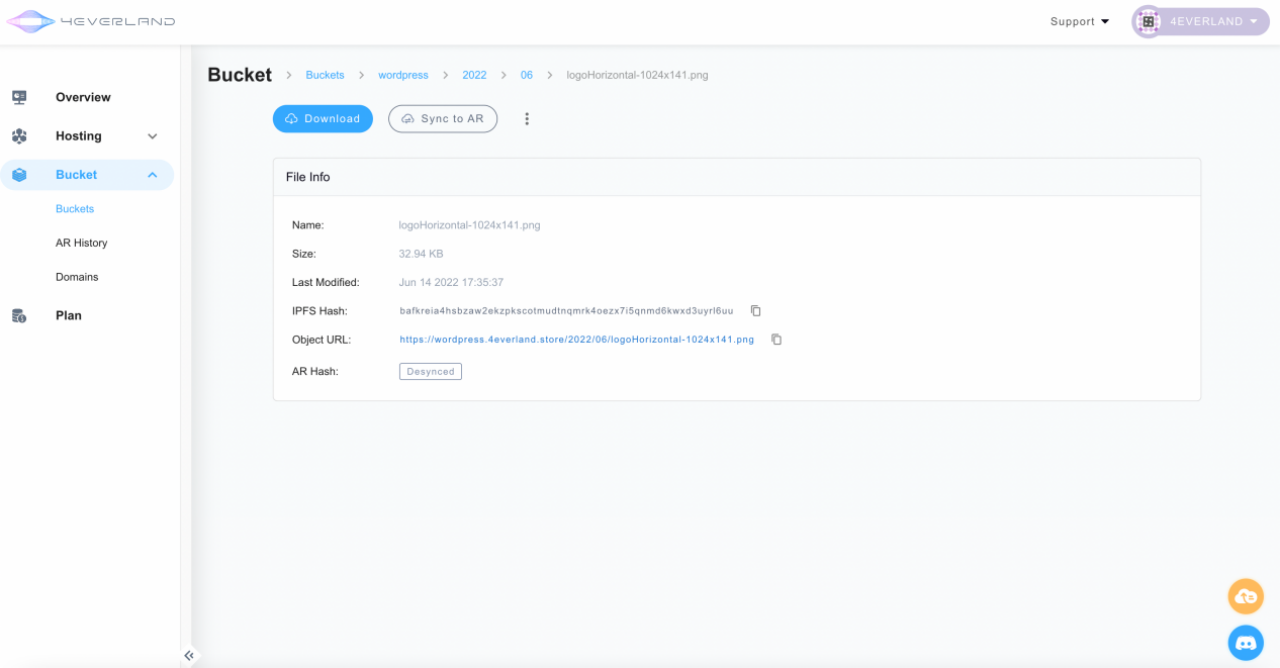The width and height of the screenshot is (1280, 668).
Task: Click the Size value 32.94 KB
Action: pos(421,254)
